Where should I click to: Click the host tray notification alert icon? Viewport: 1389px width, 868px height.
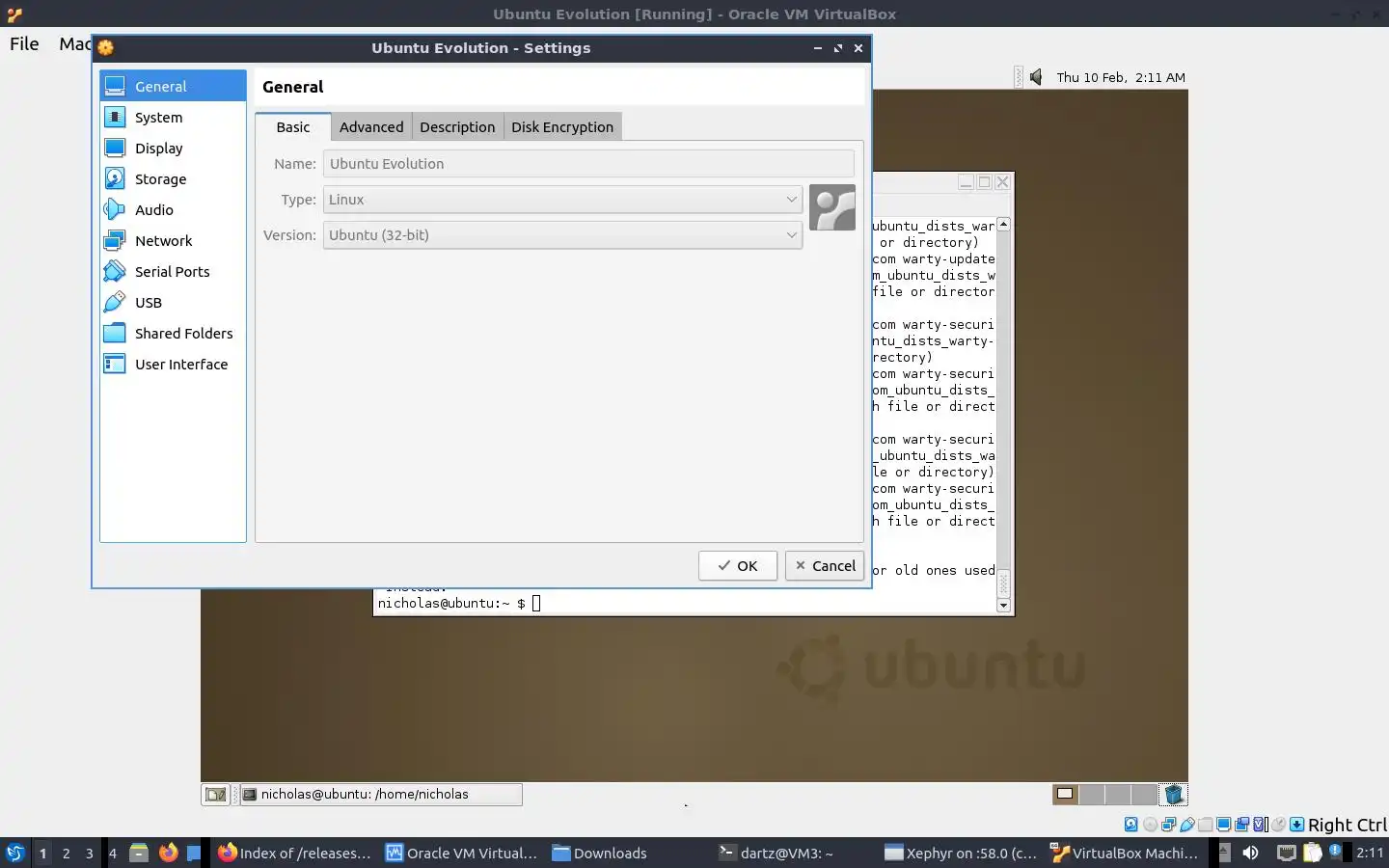coord(1336,852)
